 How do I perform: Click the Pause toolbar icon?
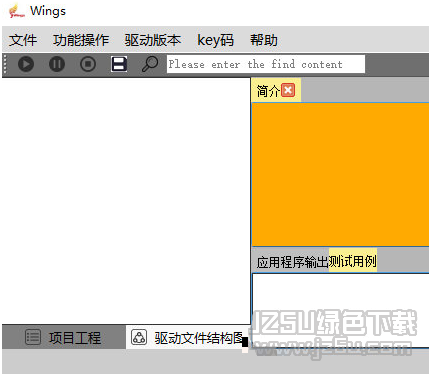point(57,64)
